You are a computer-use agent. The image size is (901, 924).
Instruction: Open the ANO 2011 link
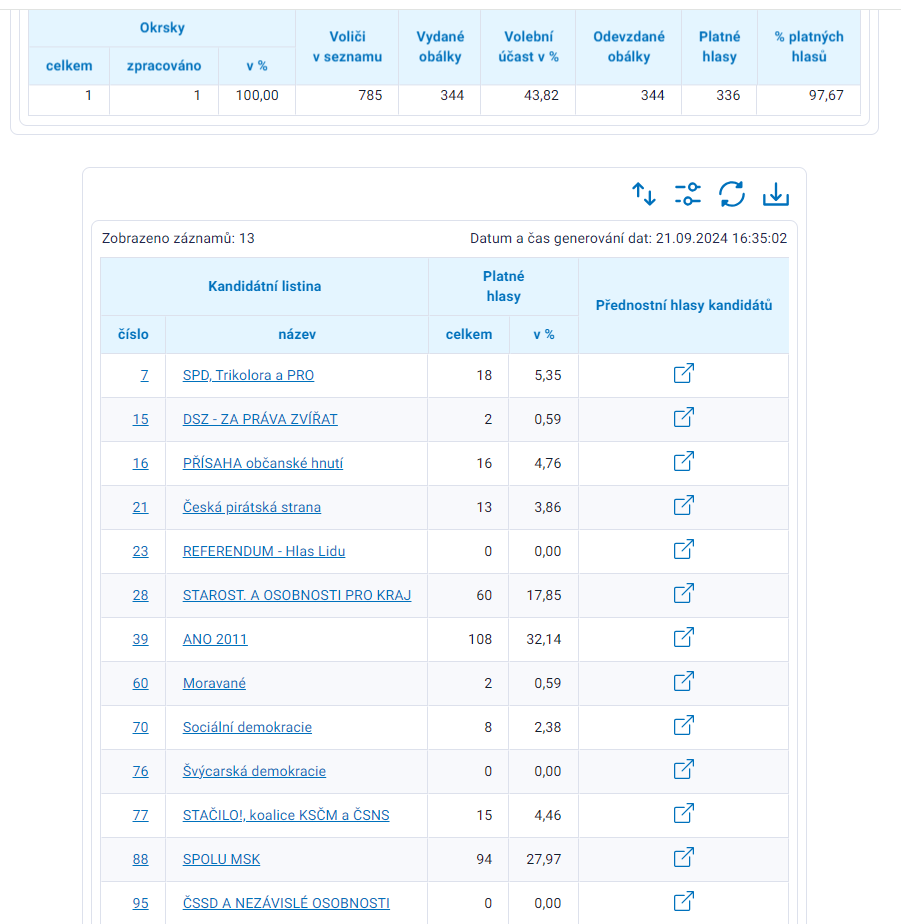(x=215, y=639)
